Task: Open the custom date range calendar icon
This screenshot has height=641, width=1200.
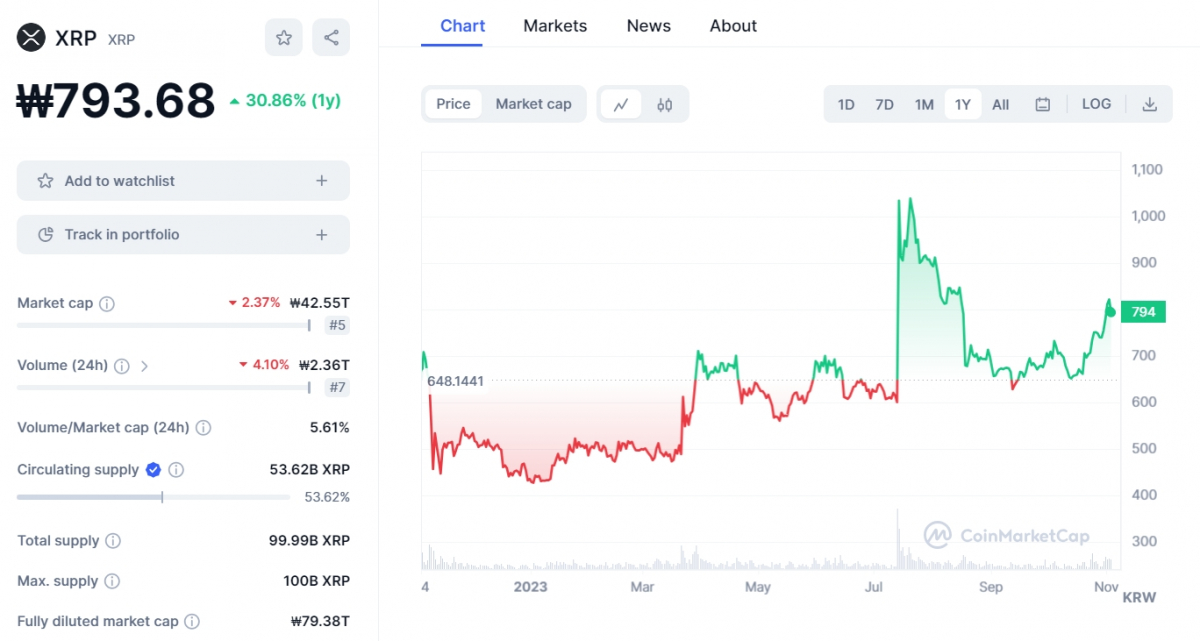Action: [1042, 103]
